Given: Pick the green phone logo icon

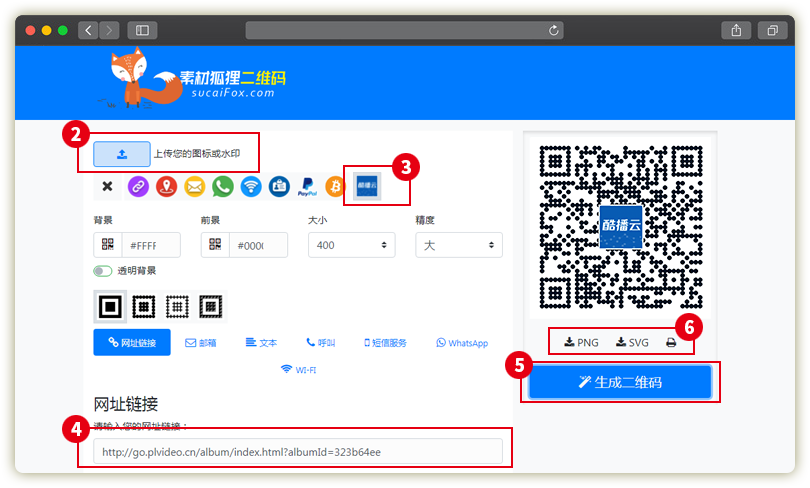Looking at the screenshot, I should [222, 186].
